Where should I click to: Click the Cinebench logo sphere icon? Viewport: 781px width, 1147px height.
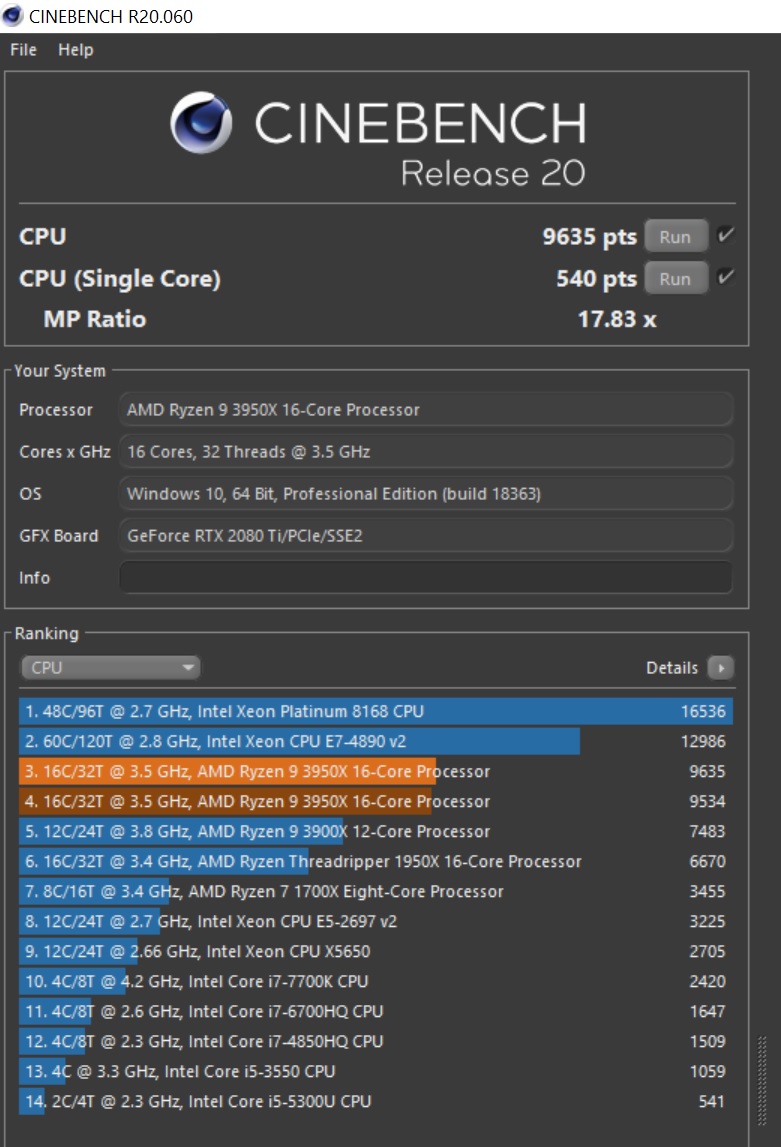(x=201, y=122)
